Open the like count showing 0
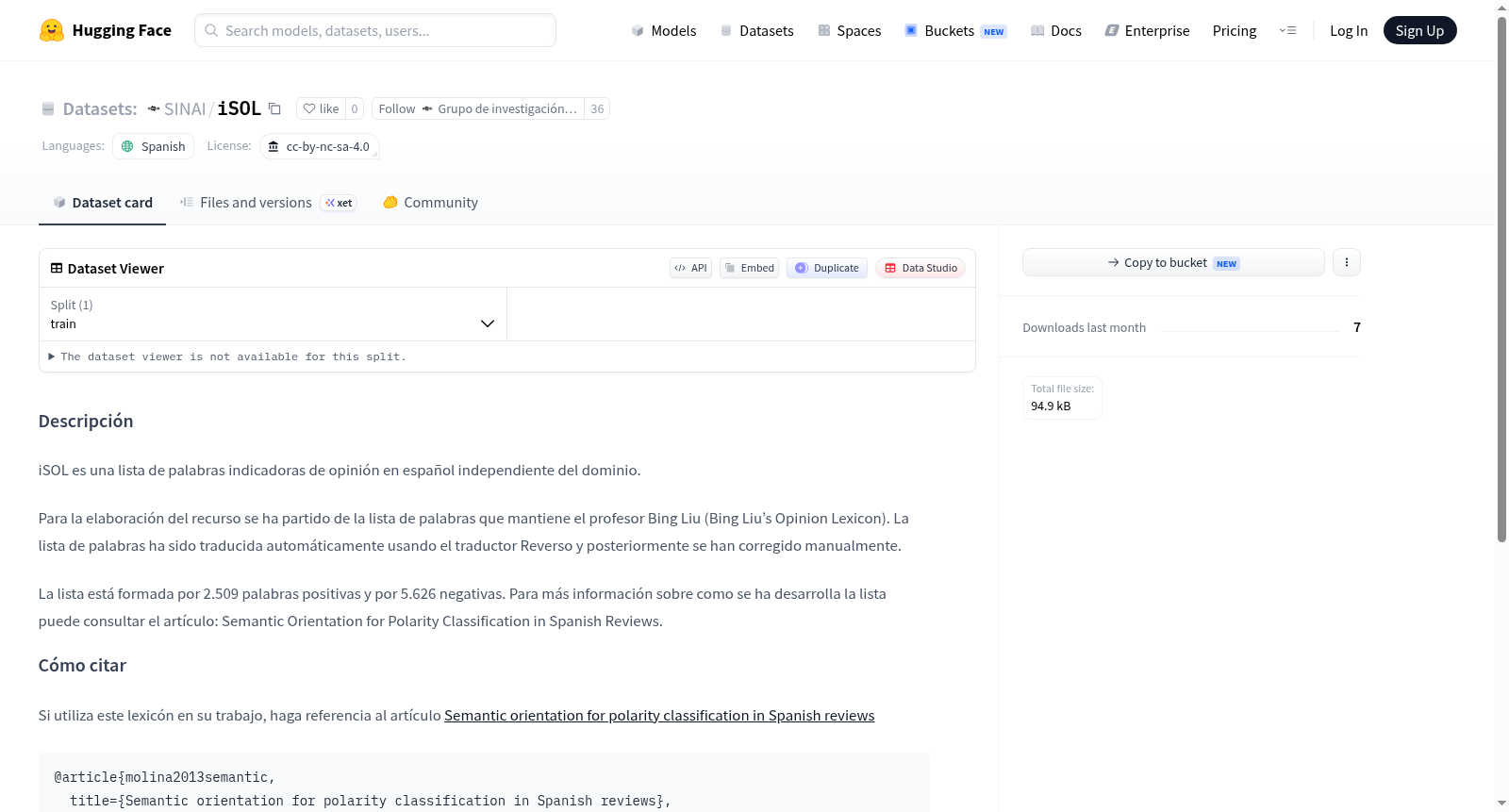This screenshot has height=812, width=1509. (355, 108)
